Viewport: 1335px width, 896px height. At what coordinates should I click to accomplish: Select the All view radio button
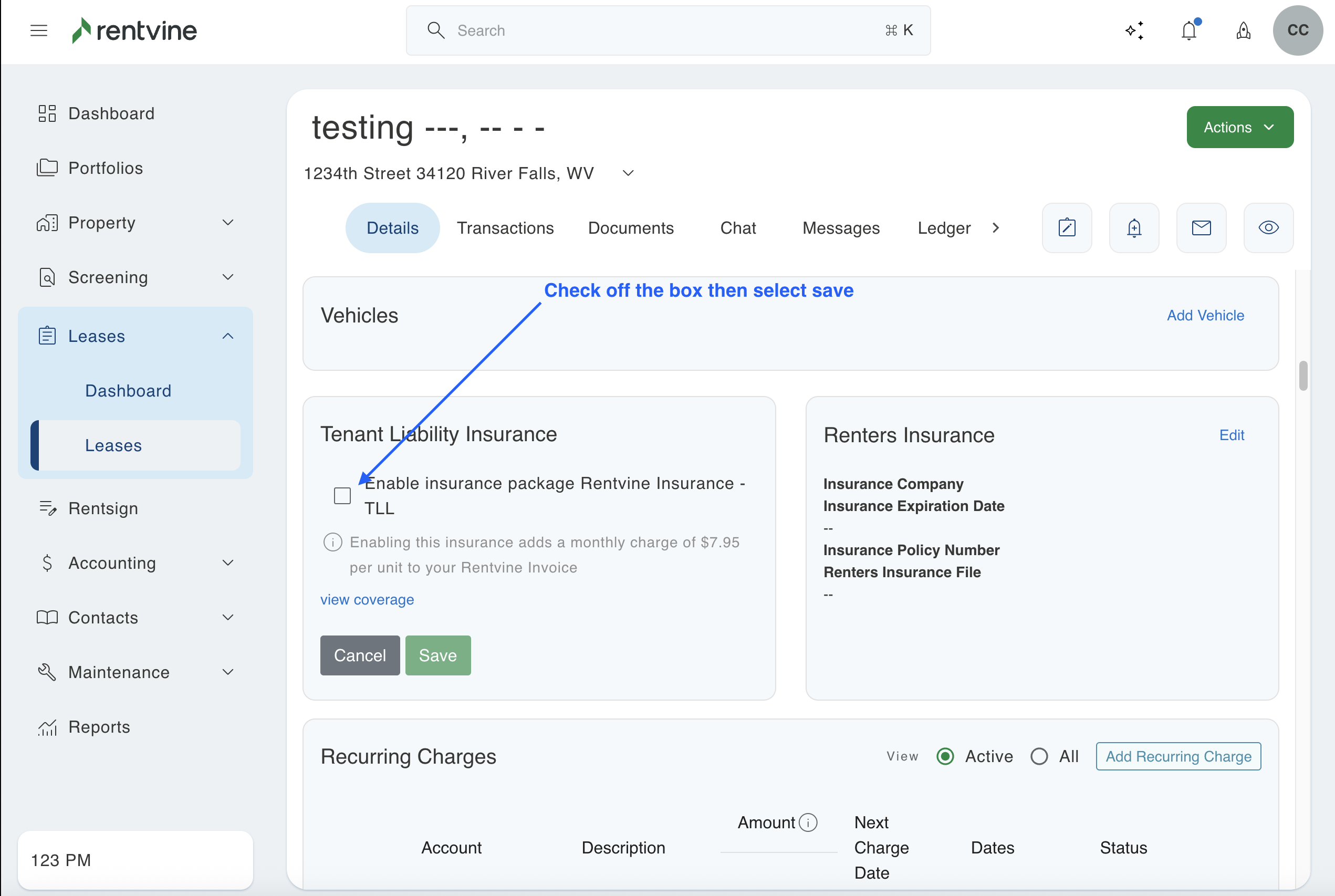(x=1039, y=757)
